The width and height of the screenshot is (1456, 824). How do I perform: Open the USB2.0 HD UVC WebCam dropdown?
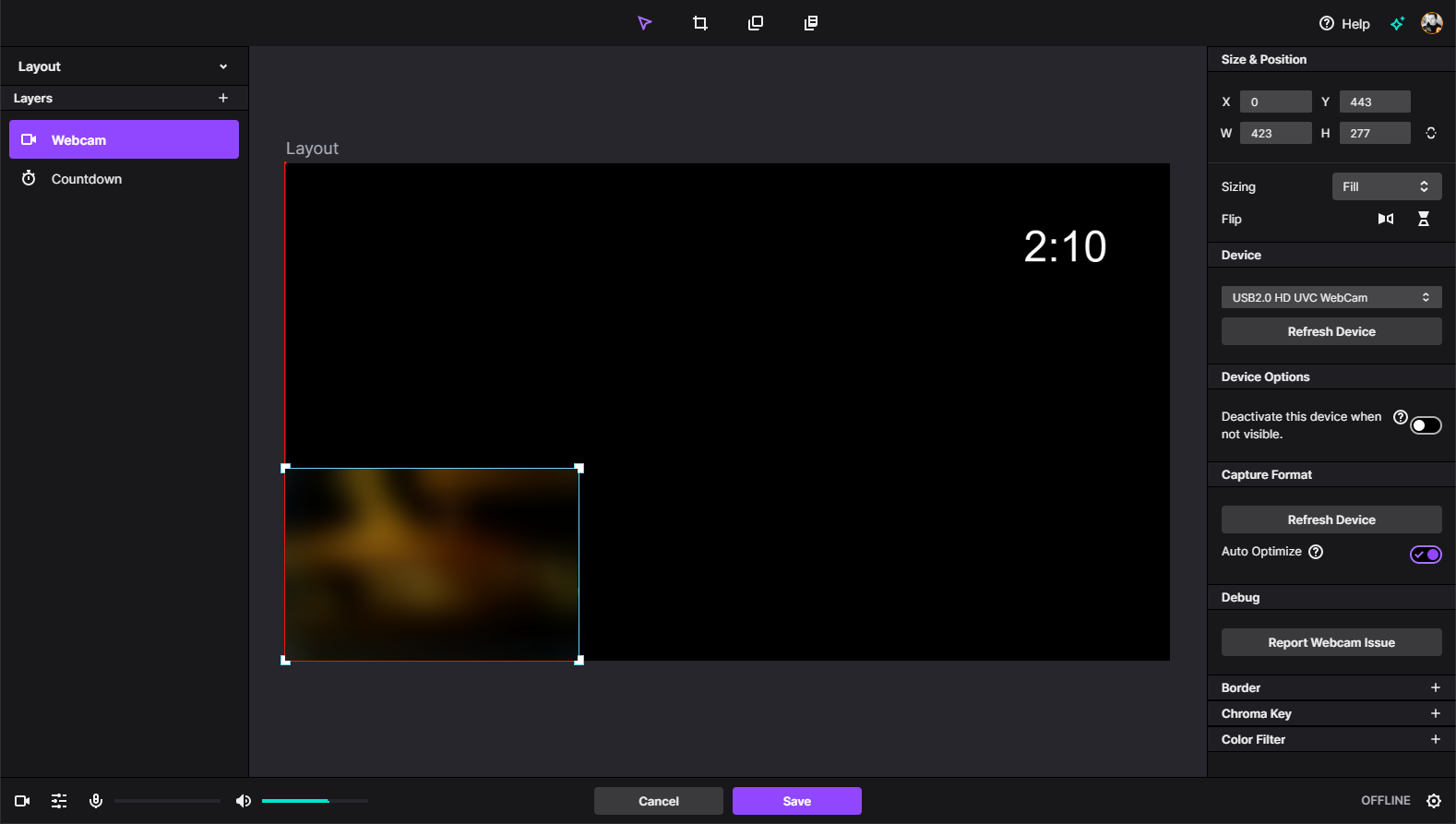click(x=1331, y=297)
